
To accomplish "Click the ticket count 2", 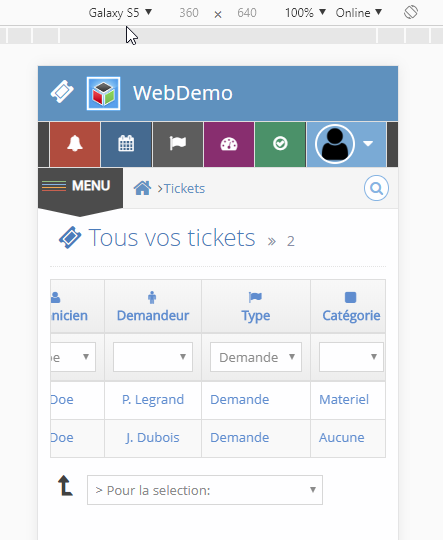I will click(x=291, y=241).
